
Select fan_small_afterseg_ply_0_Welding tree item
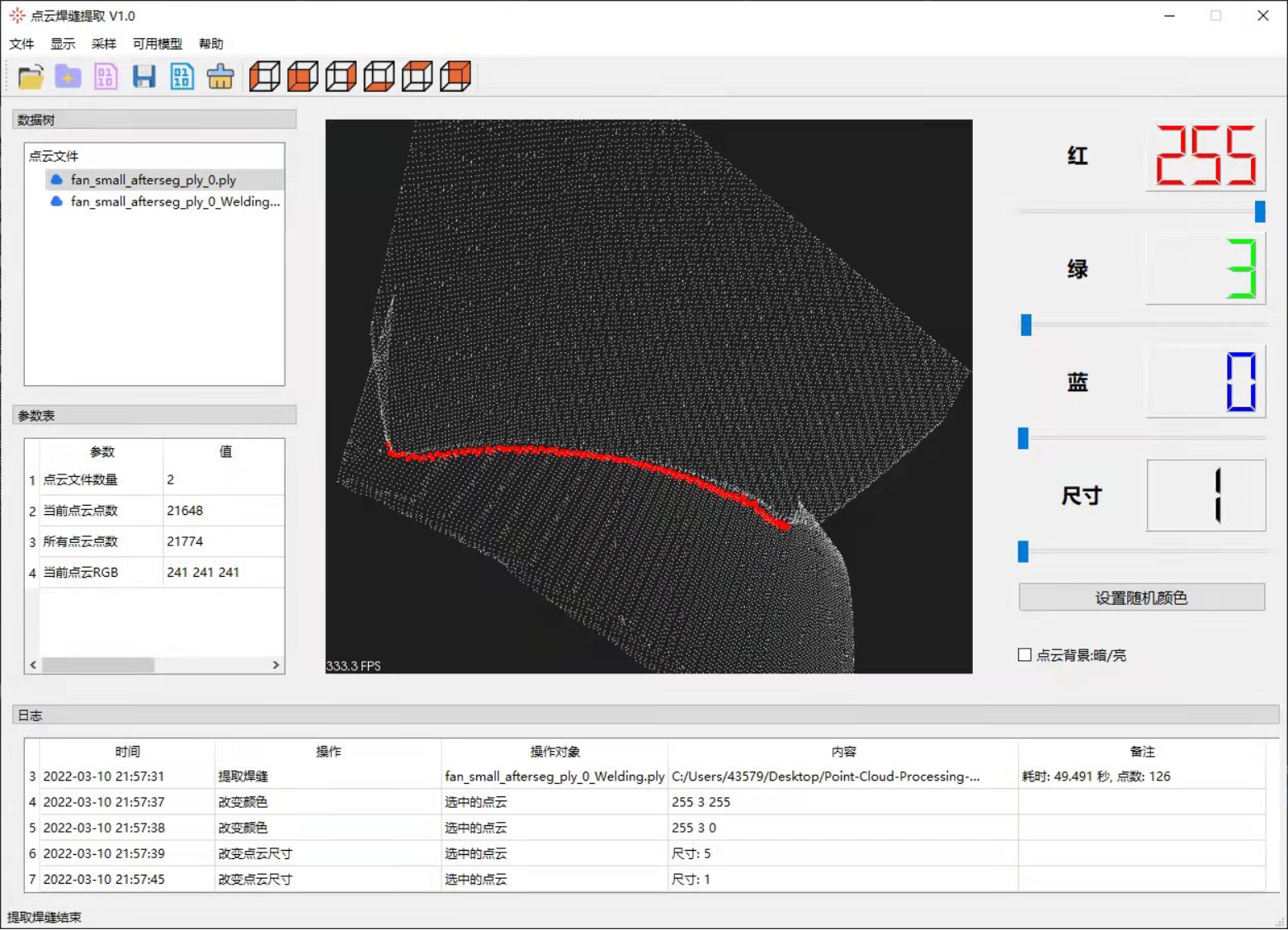[175, 201]
